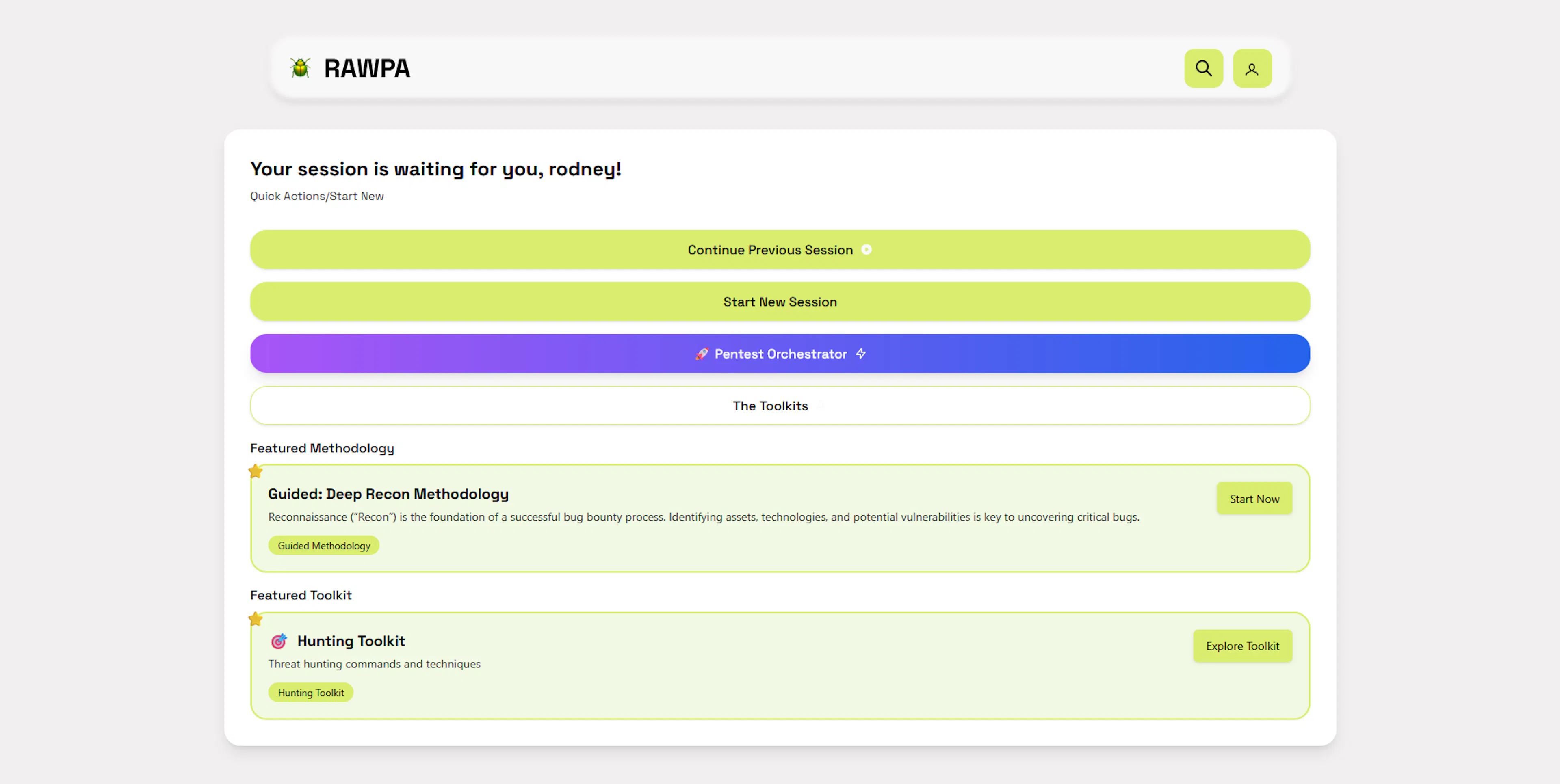Click the play icon on Continue Previous Session
1560x784 pixels.
[867, 249]
